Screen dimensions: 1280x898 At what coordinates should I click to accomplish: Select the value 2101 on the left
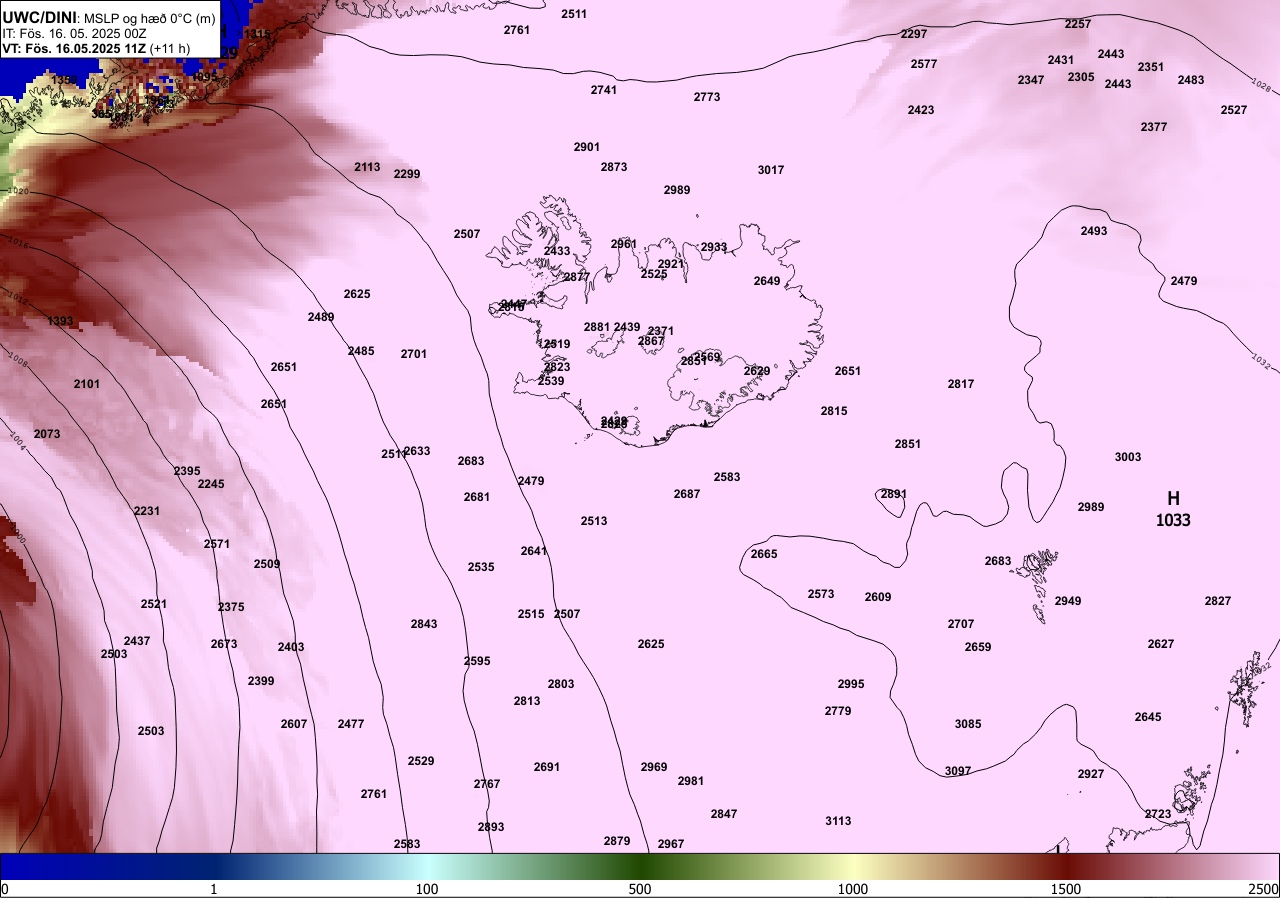pos(87,384)
